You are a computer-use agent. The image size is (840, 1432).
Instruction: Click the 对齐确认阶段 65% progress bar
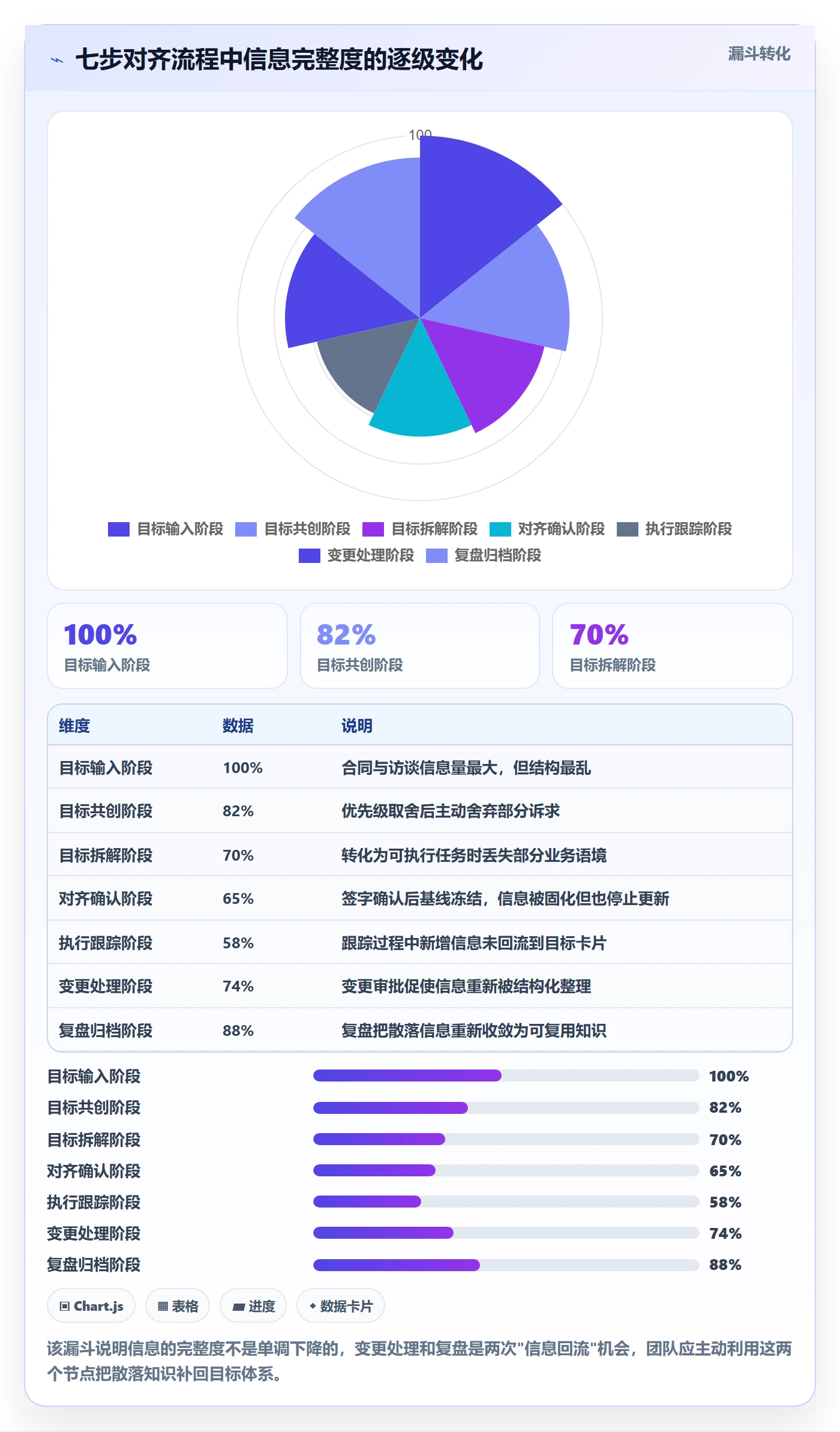click(506, 1170)
